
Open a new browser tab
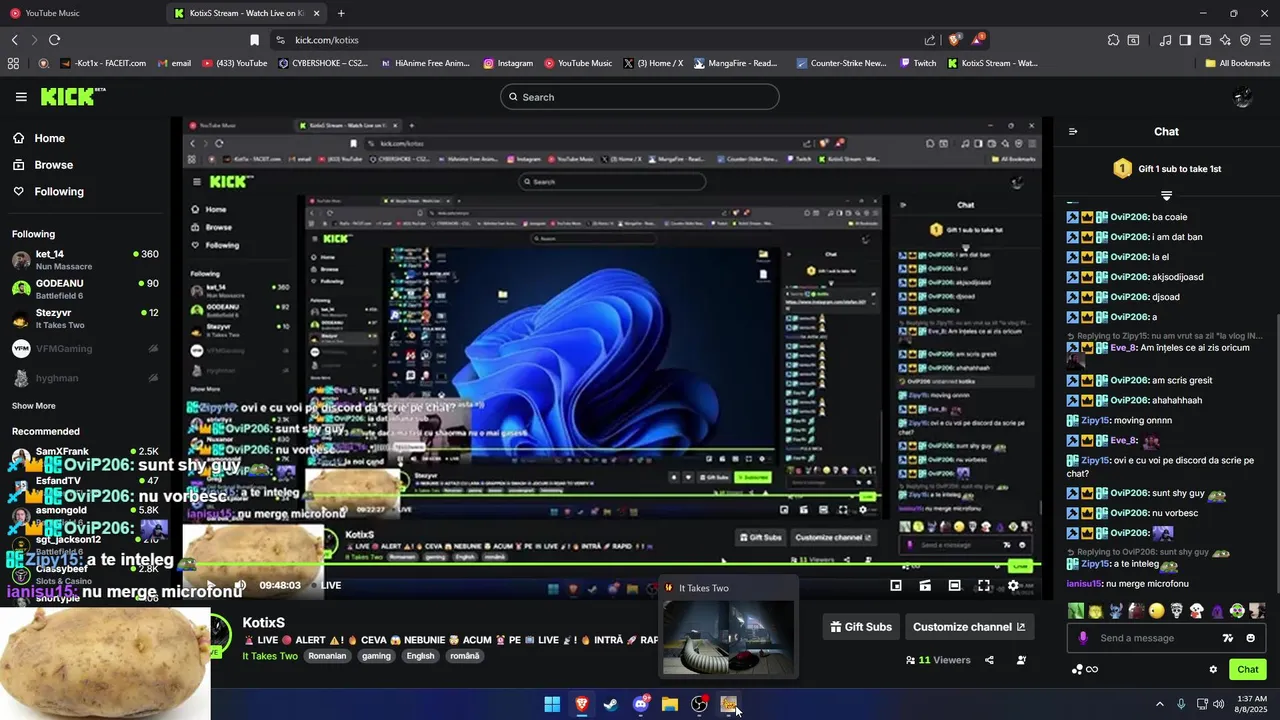pyautogui.click(x=341, y=13)
